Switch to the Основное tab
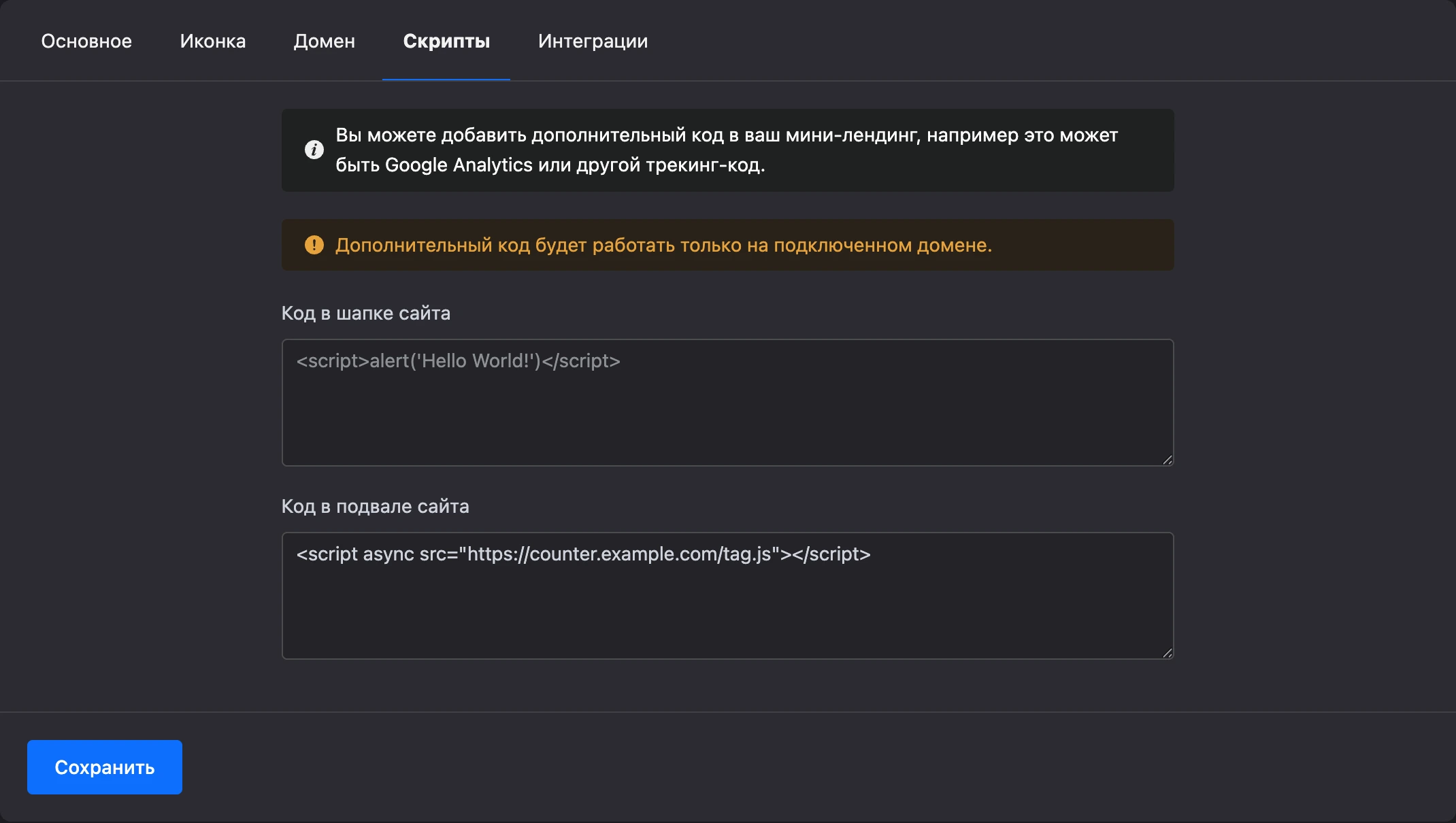This screenshot has height=823, width=1456. [86, 41]
